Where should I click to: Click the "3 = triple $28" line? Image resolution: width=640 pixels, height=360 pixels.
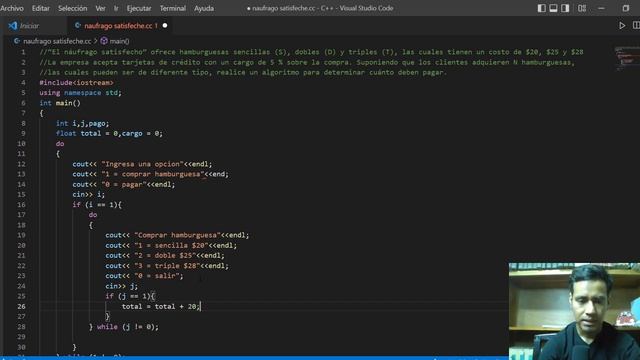[167, 266]
